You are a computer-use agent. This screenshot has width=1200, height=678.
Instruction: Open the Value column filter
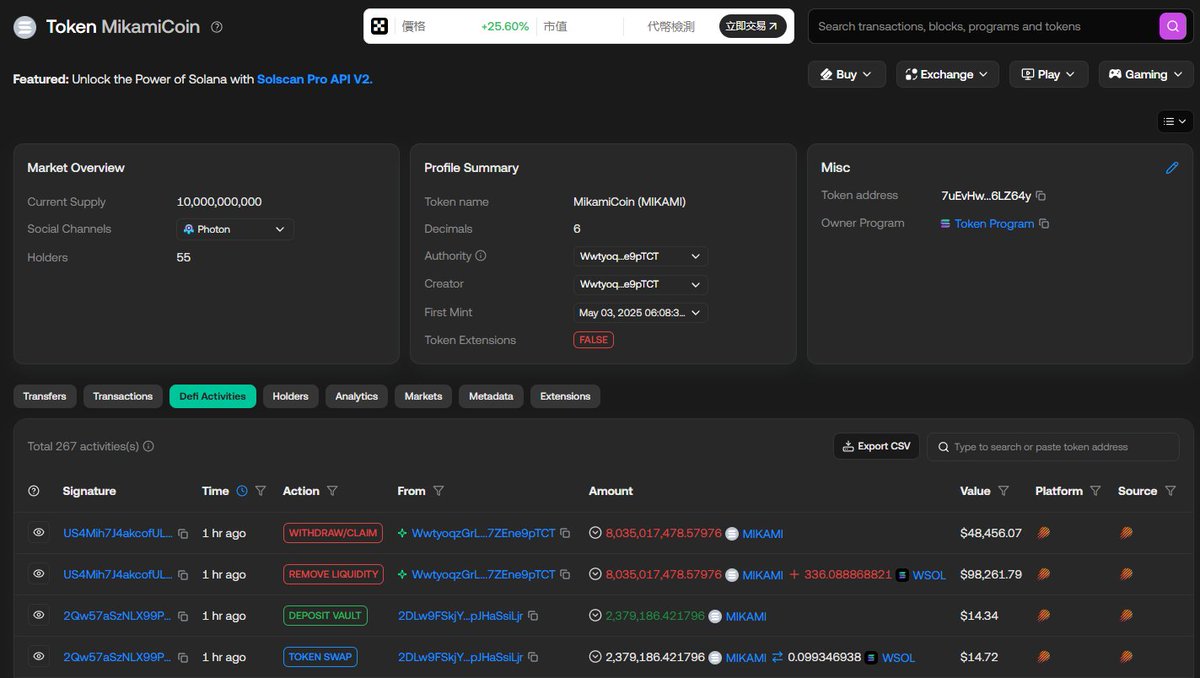[x=1004, y=491]
